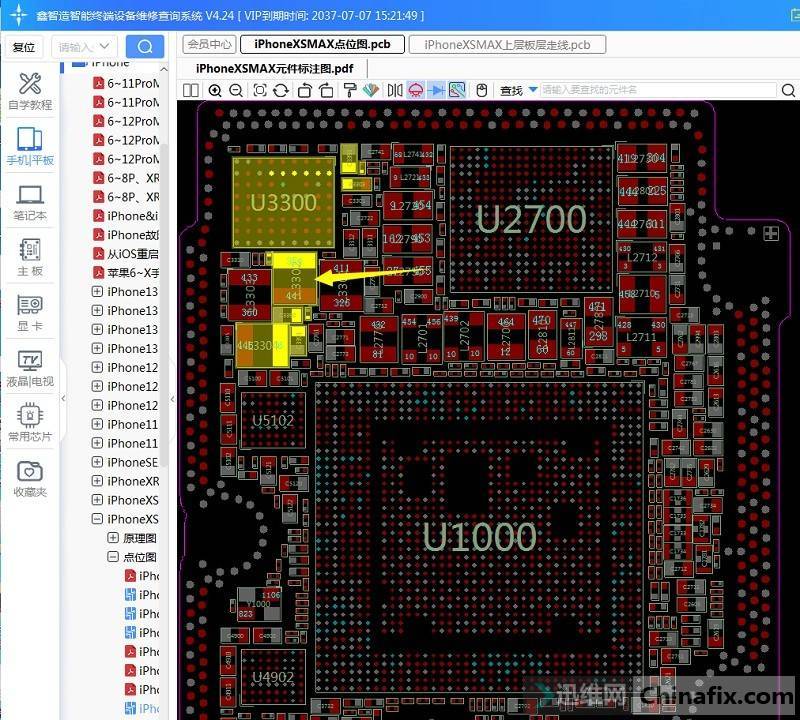Screen dimensions: 800x720
Task: Toggle the highlighted blue arrow toolbar button
Action: [436, 91]
